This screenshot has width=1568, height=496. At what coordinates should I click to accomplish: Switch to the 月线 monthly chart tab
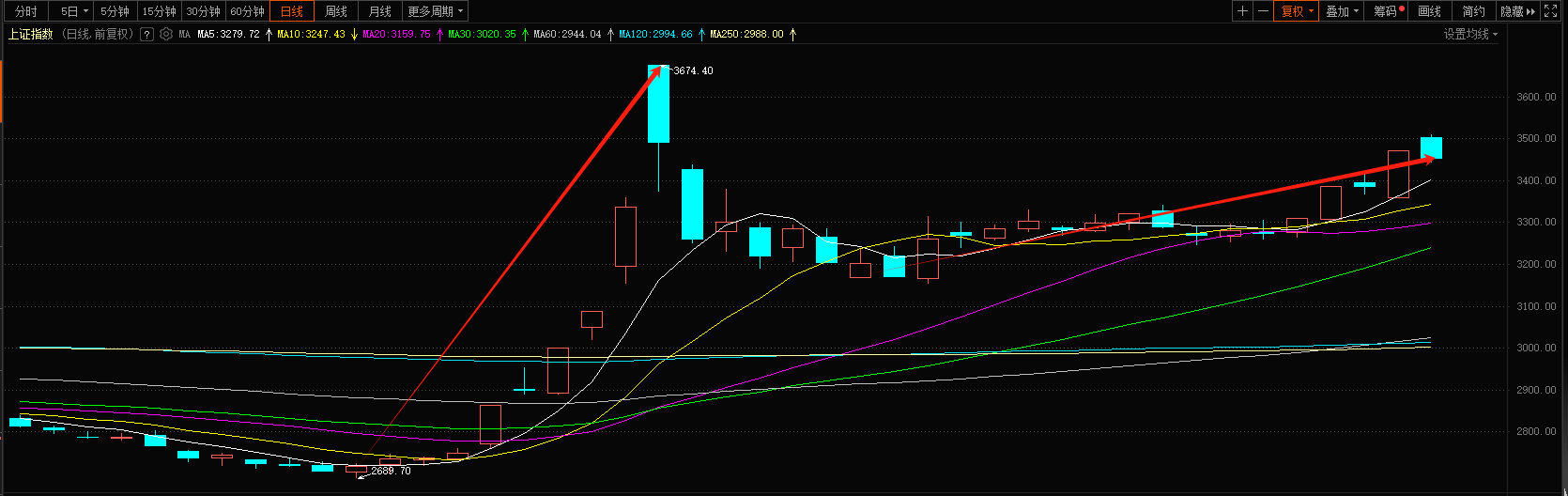click(380, 11)
